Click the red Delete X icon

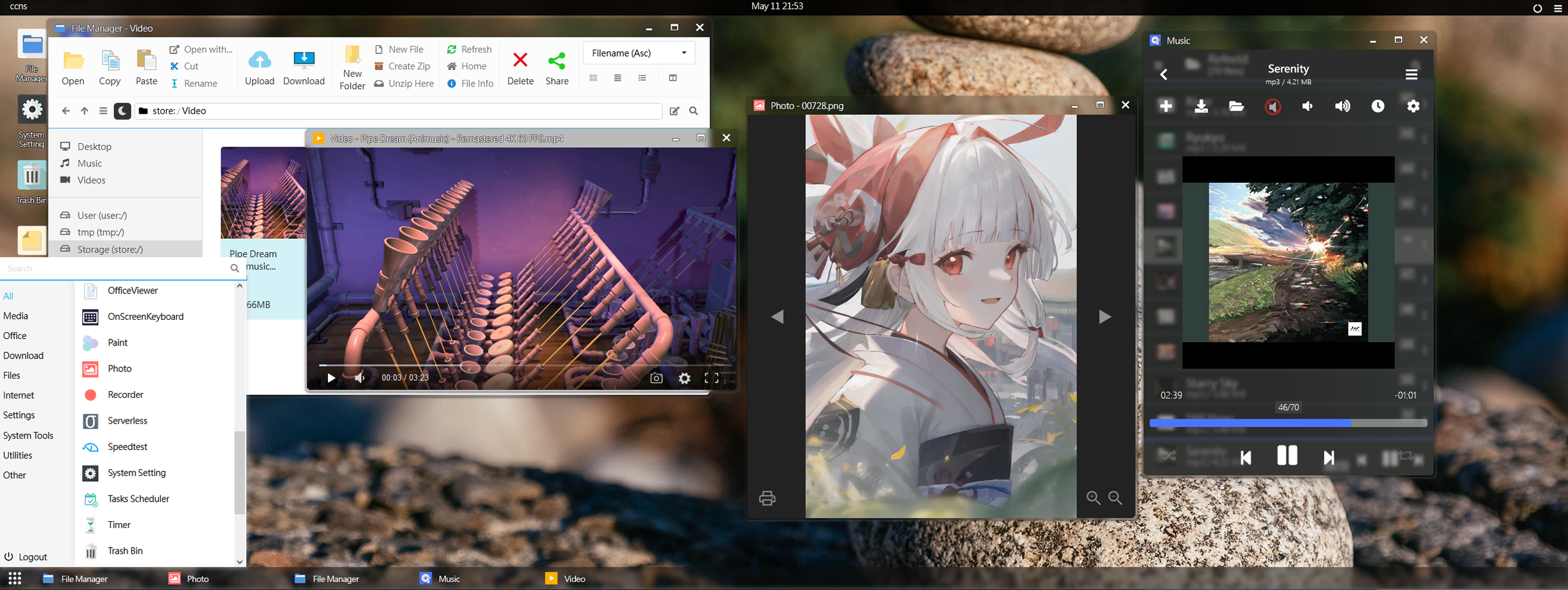(520, 60)
